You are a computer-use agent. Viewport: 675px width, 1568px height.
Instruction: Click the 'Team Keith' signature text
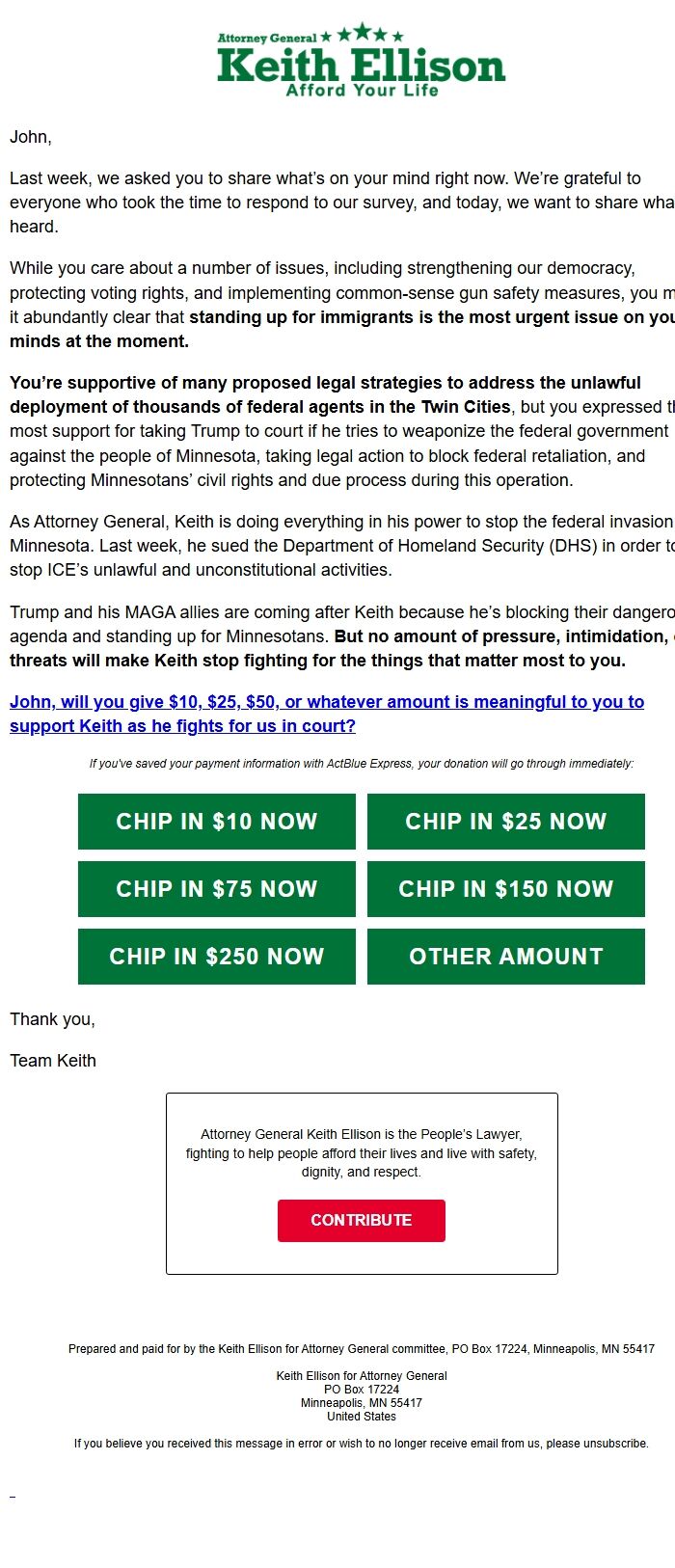pyautogui.click(x=52, y=1060)
